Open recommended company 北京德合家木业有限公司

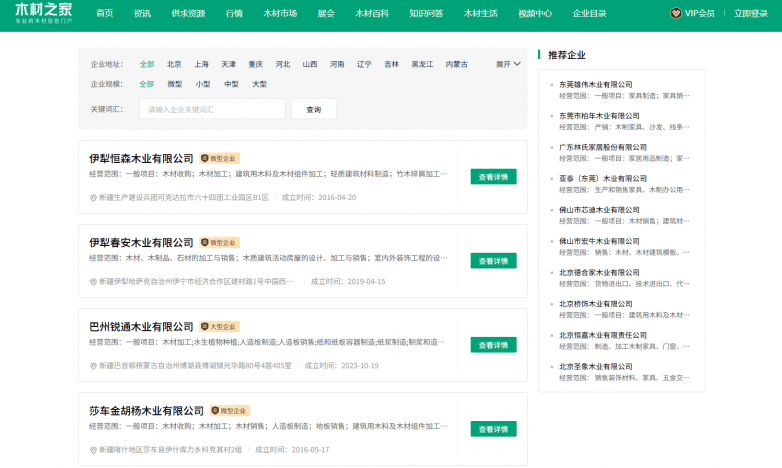tap(599, 272)
